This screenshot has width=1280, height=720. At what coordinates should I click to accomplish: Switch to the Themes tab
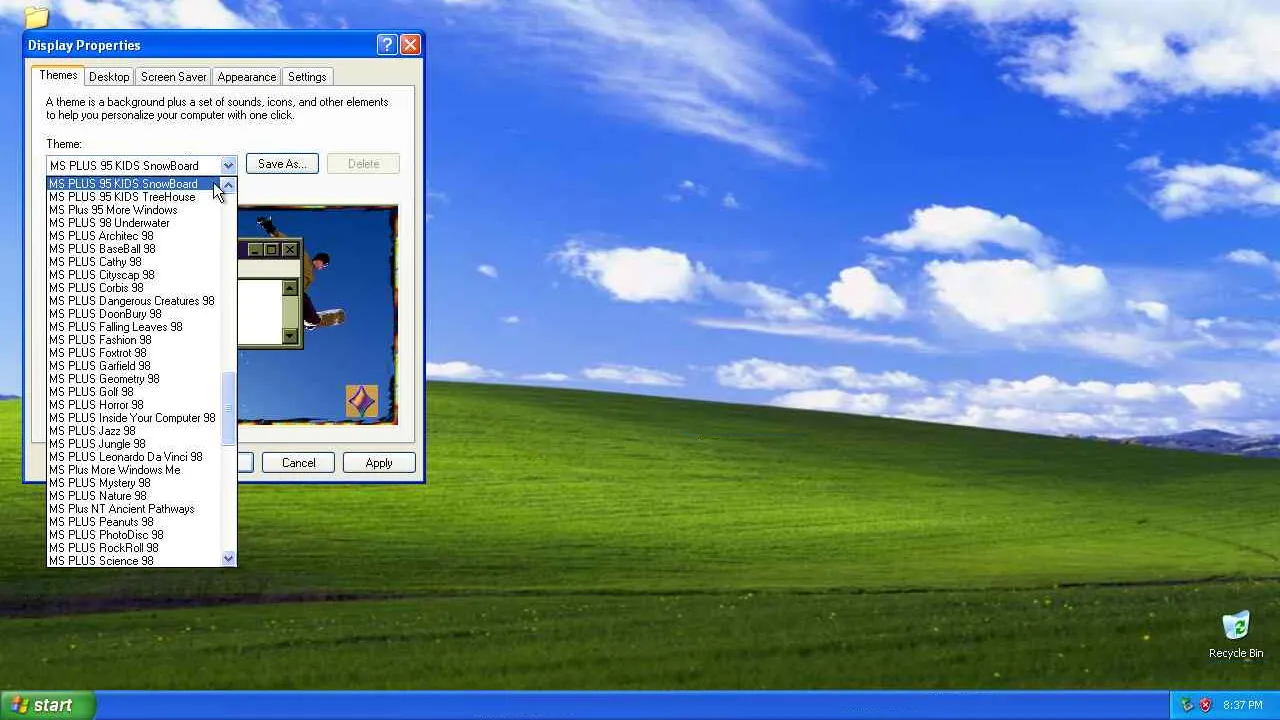click(58, 76)
